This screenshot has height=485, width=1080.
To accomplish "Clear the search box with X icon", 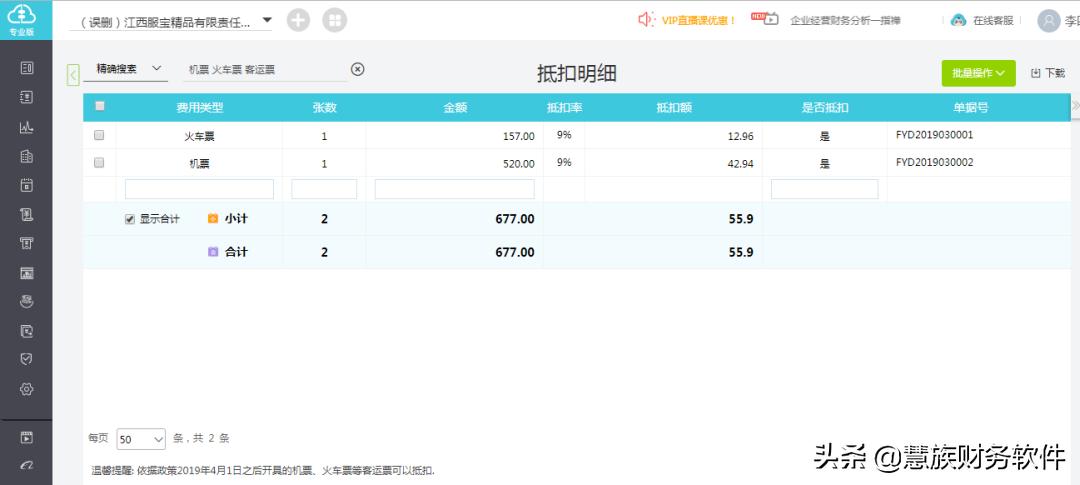I will [x=357, y=69].
